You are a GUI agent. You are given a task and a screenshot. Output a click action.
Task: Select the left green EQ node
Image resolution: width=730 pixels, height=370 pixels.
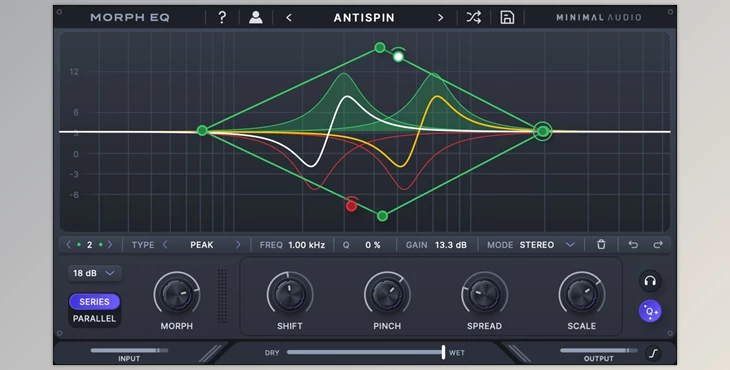[x=202, y=130]
